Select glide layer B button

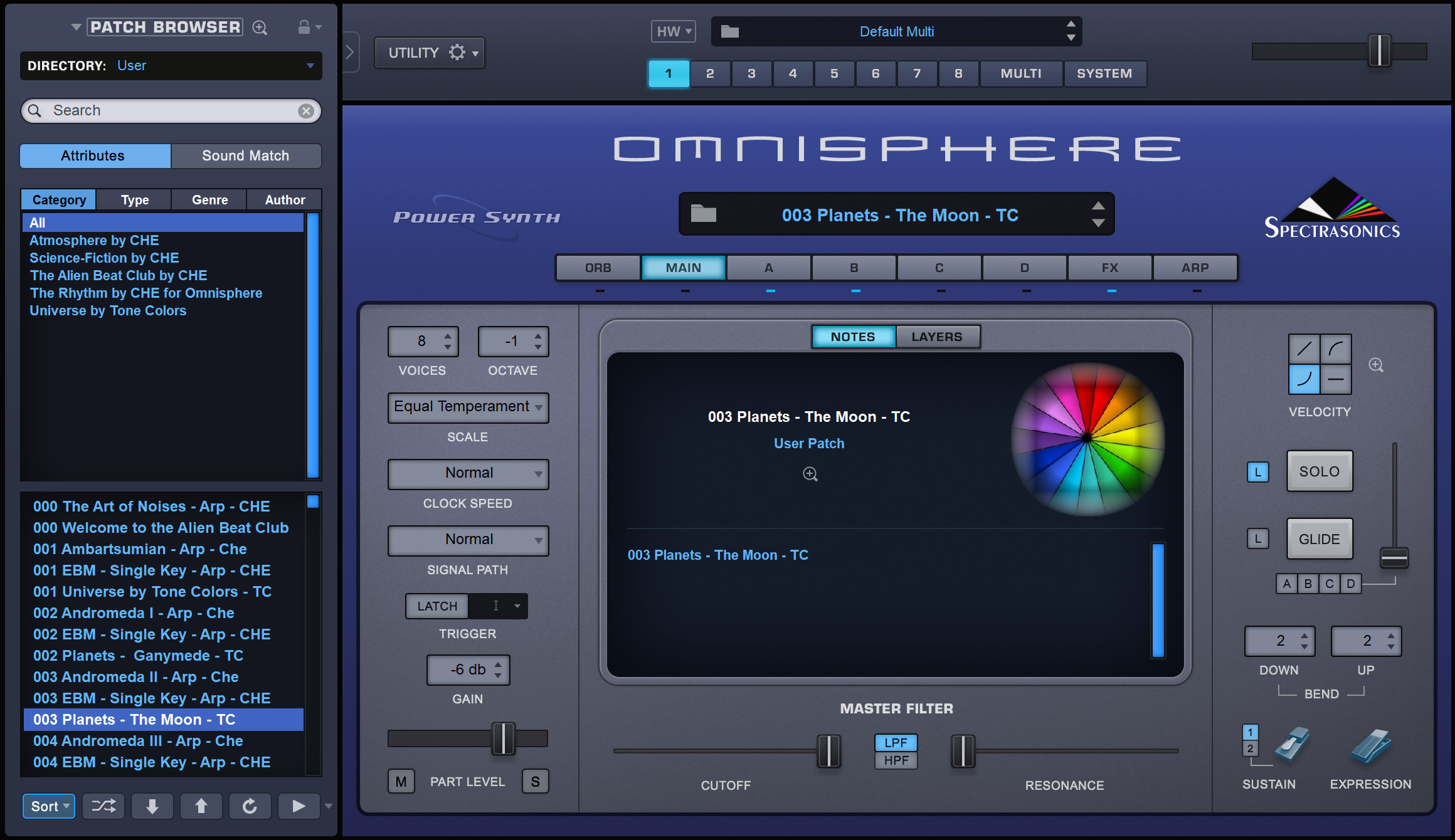pyautogui.click(x=1308, y=584)
